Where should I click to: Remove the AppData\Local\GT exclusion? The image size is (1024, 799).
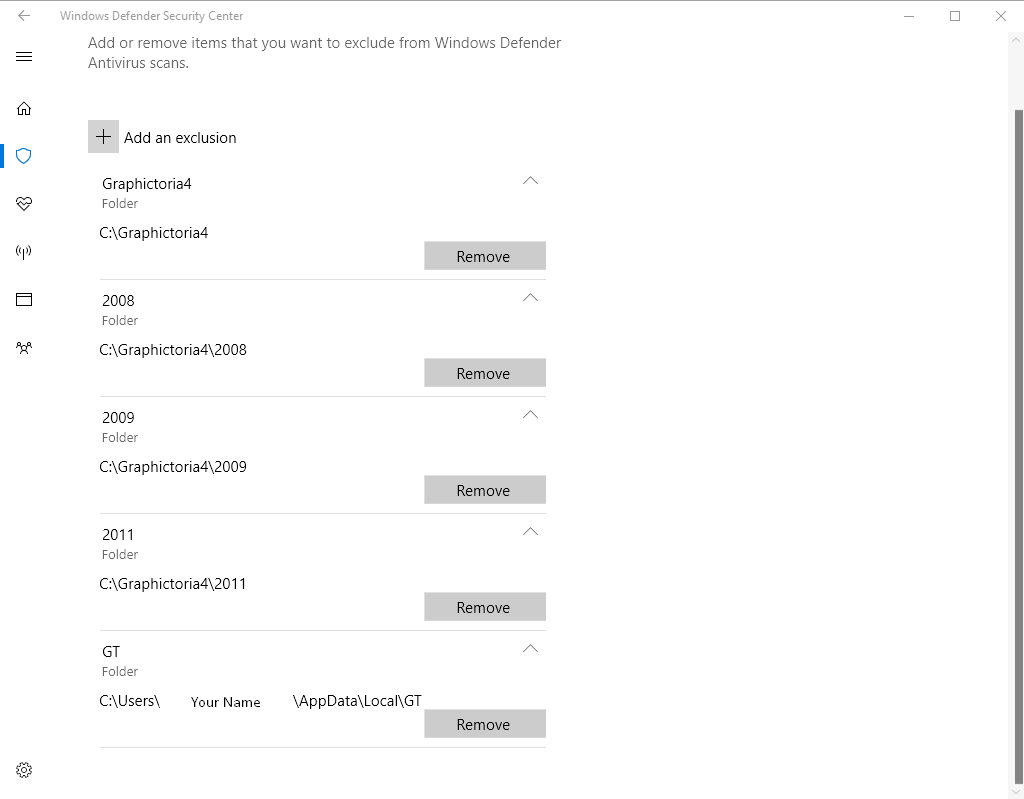coord(484,724)
